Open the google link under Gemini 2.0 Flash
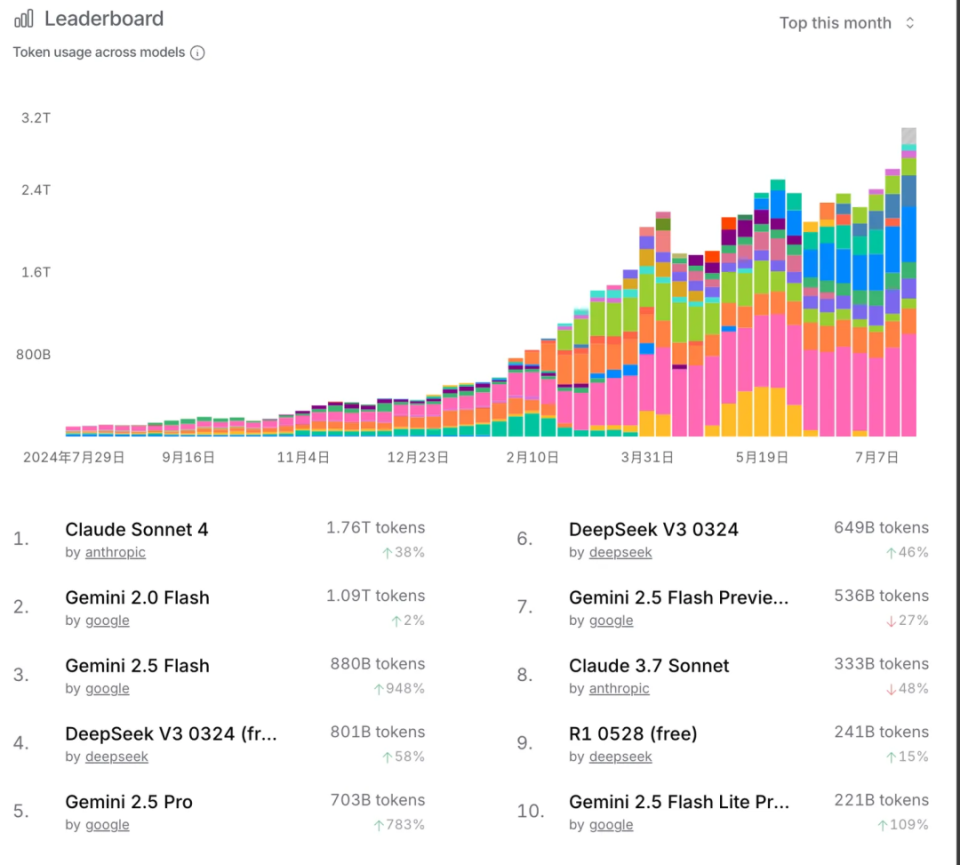The image size is (960, 865). point(107,620)
